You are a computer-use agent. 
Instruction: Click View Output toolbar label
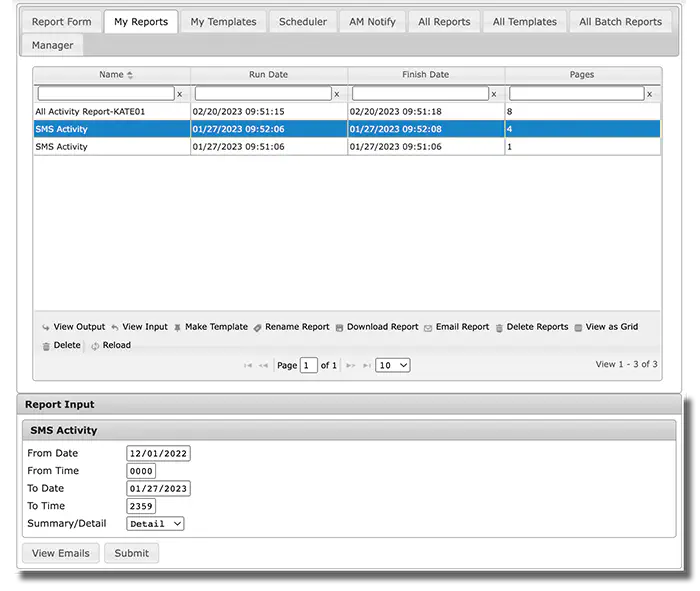(x=79, y=327)
